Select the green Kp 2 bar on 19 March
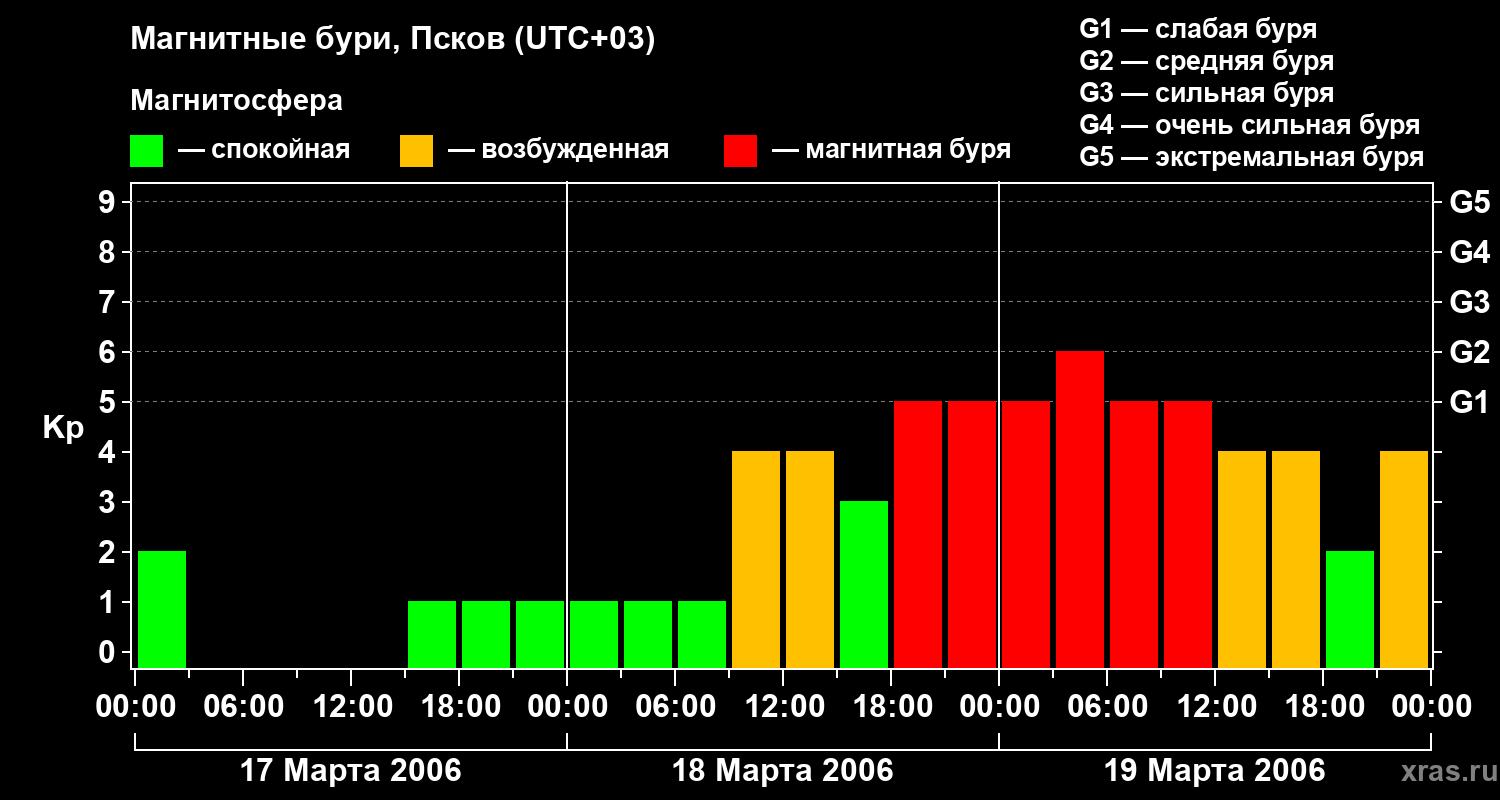Viewport: 1500px width, 800px height. coord(1350,609)
